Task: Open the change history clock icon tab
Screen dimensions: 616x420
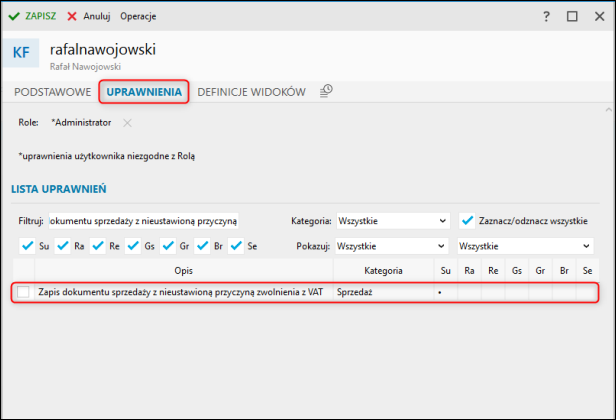Action: click(x=326, y=91)
